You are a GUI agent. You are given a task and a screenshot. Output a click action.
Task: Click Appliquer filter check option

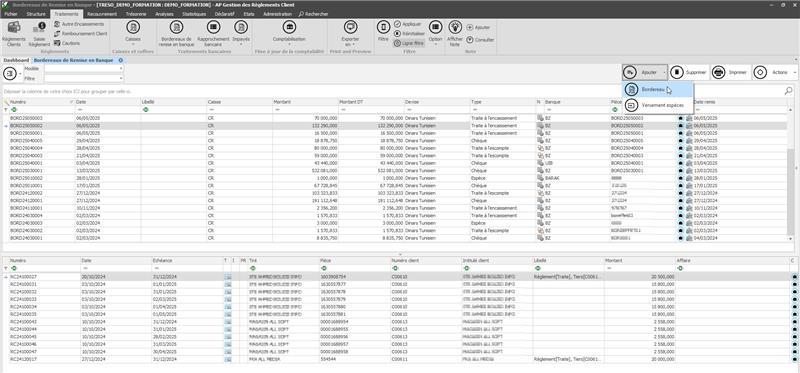(x=408, y=24)
